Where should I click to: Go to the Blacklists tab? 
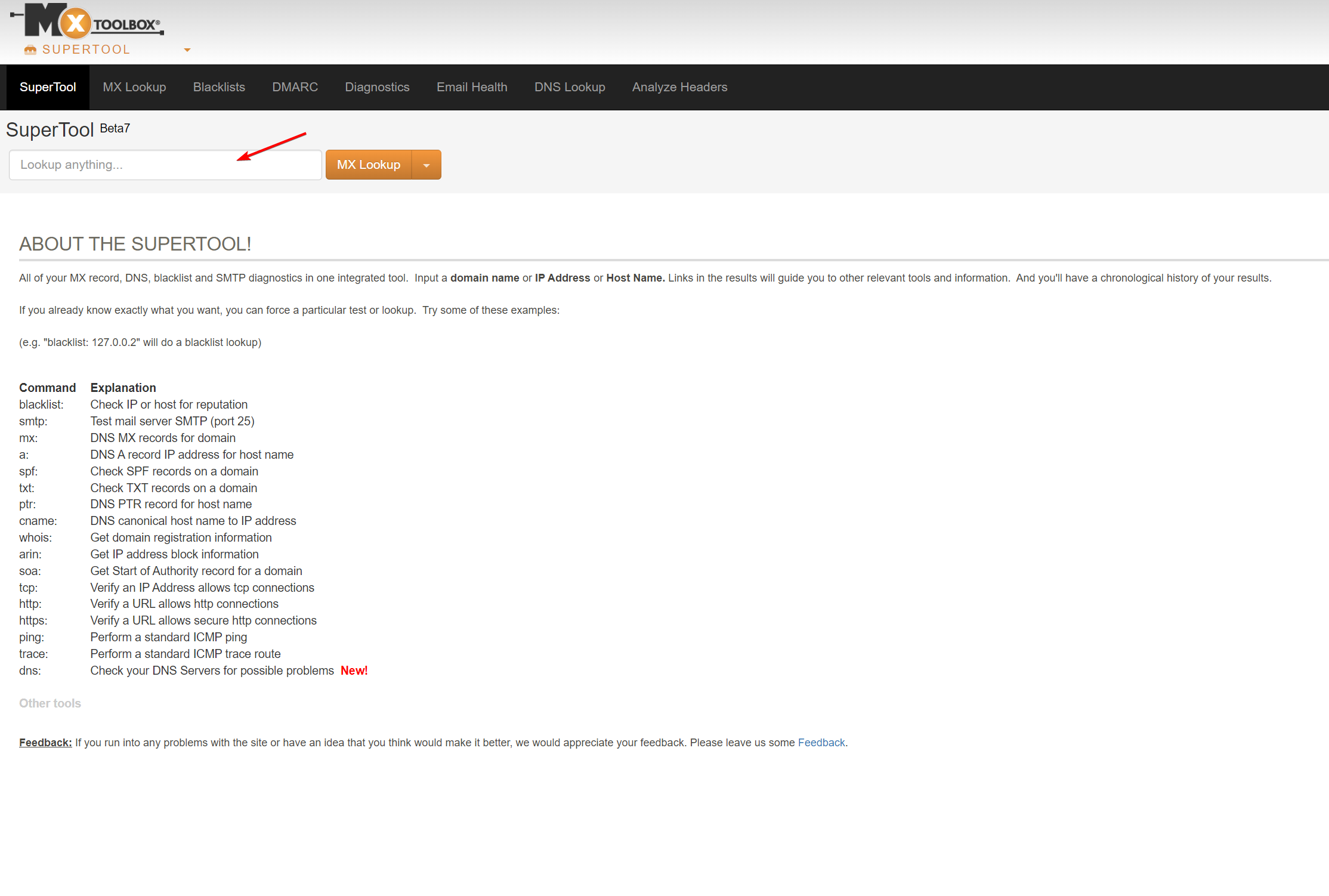coord(219,87)
